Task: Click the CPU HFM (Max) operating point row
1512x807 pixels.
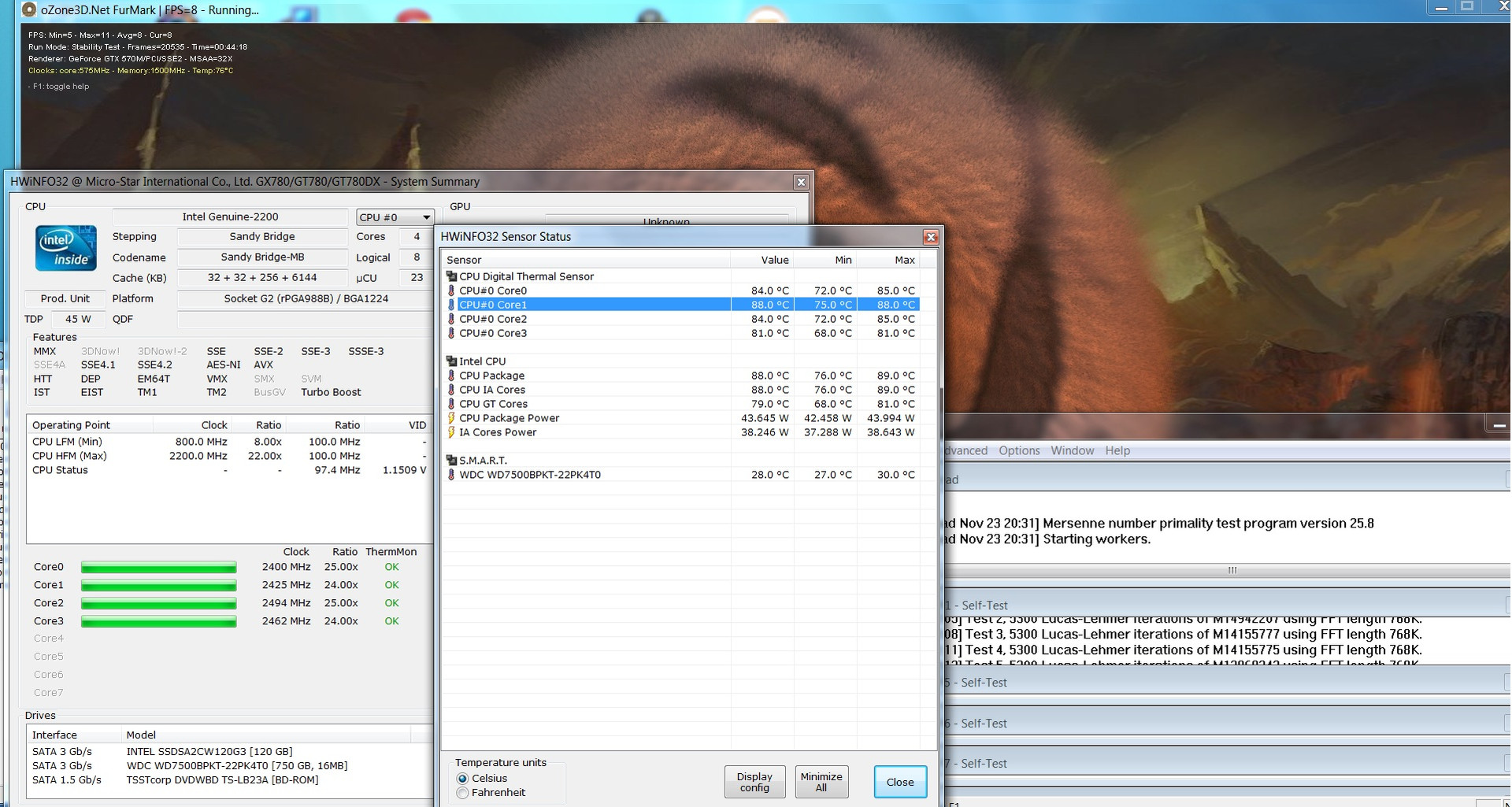Action: click(x=228, y=456)
